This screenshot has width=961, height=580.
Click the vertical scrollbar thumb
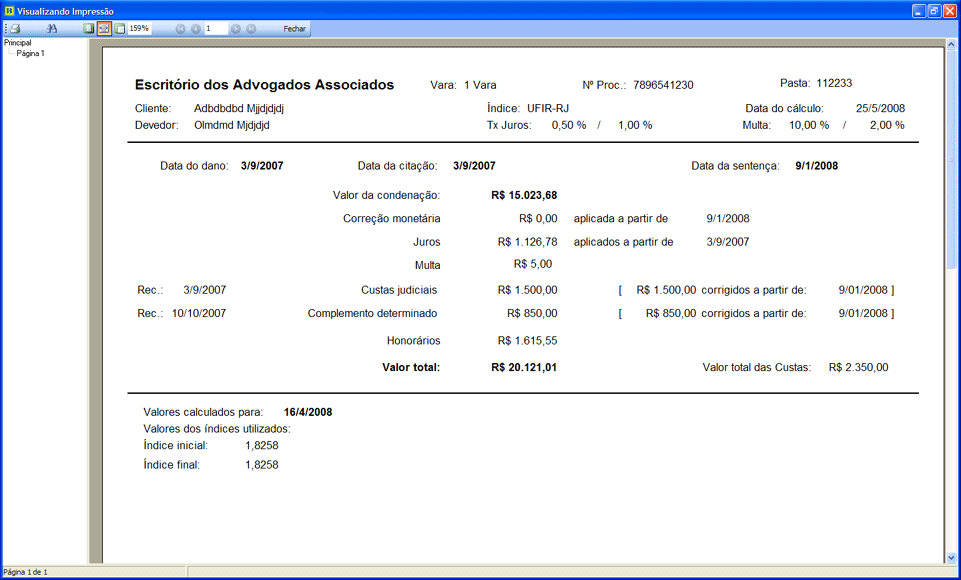(x=951, y=159)
